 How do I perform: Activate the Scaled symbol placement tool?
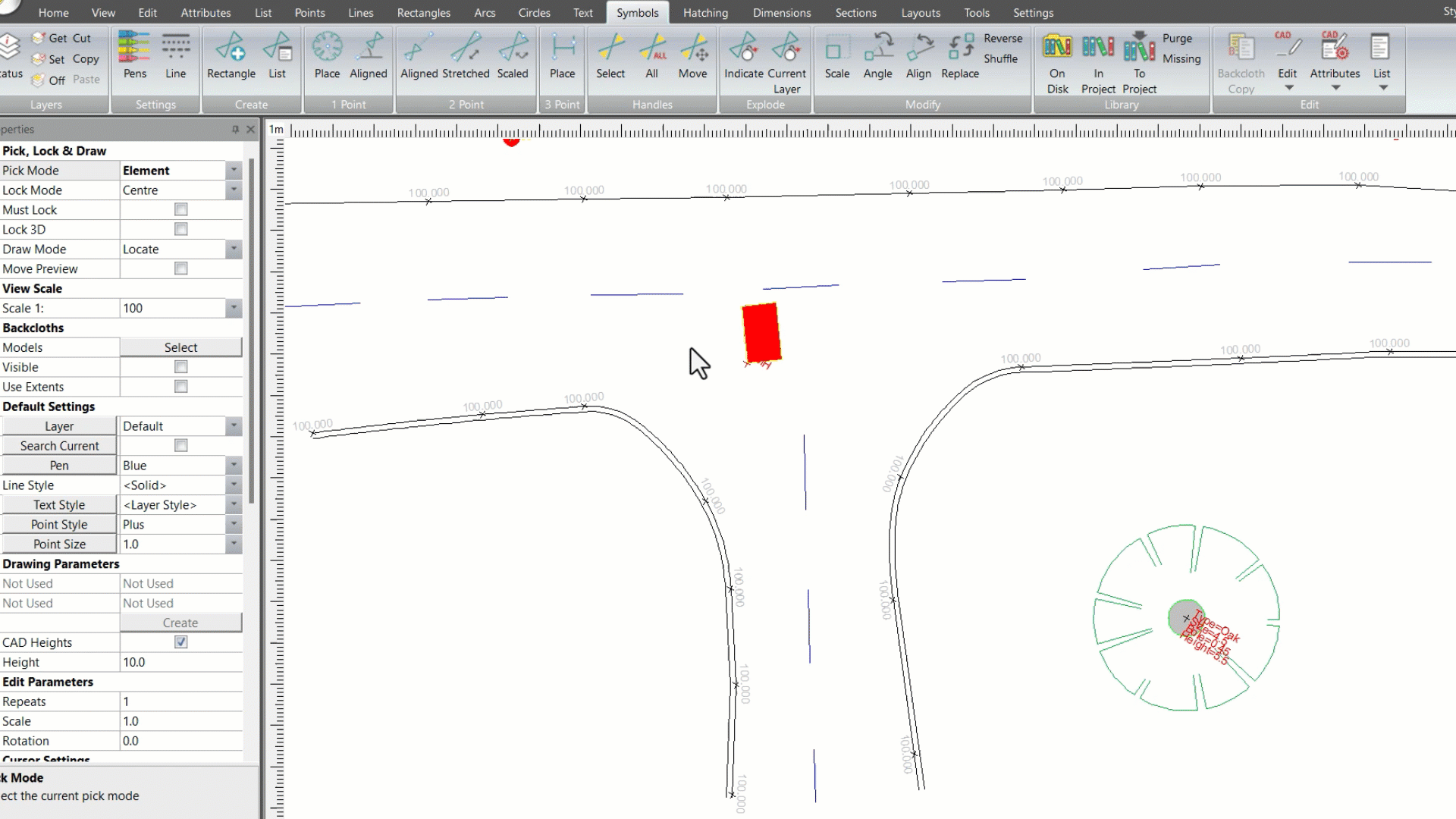(513, 57)
